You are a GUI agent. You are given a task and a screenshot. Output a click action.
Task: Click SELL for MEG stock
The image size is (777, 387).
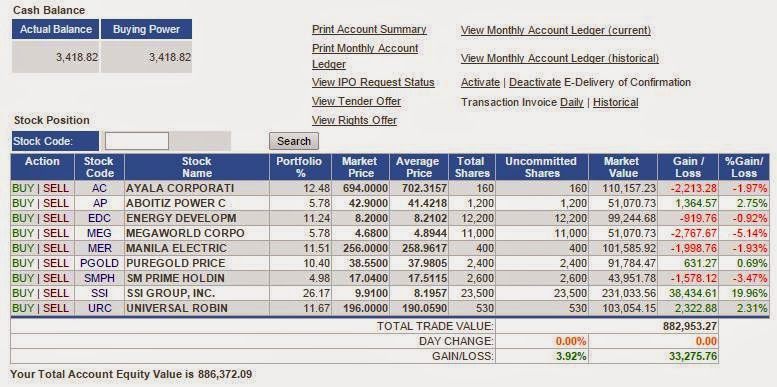pyautogui.click(x=56, y=233)
